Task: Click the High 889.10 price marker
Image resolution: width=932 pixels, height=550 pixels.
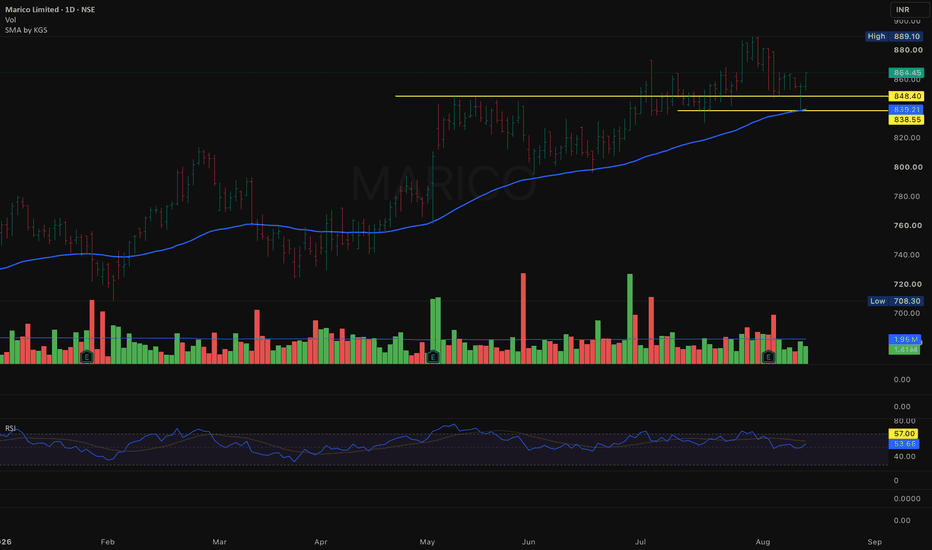Action: point(894,36)
